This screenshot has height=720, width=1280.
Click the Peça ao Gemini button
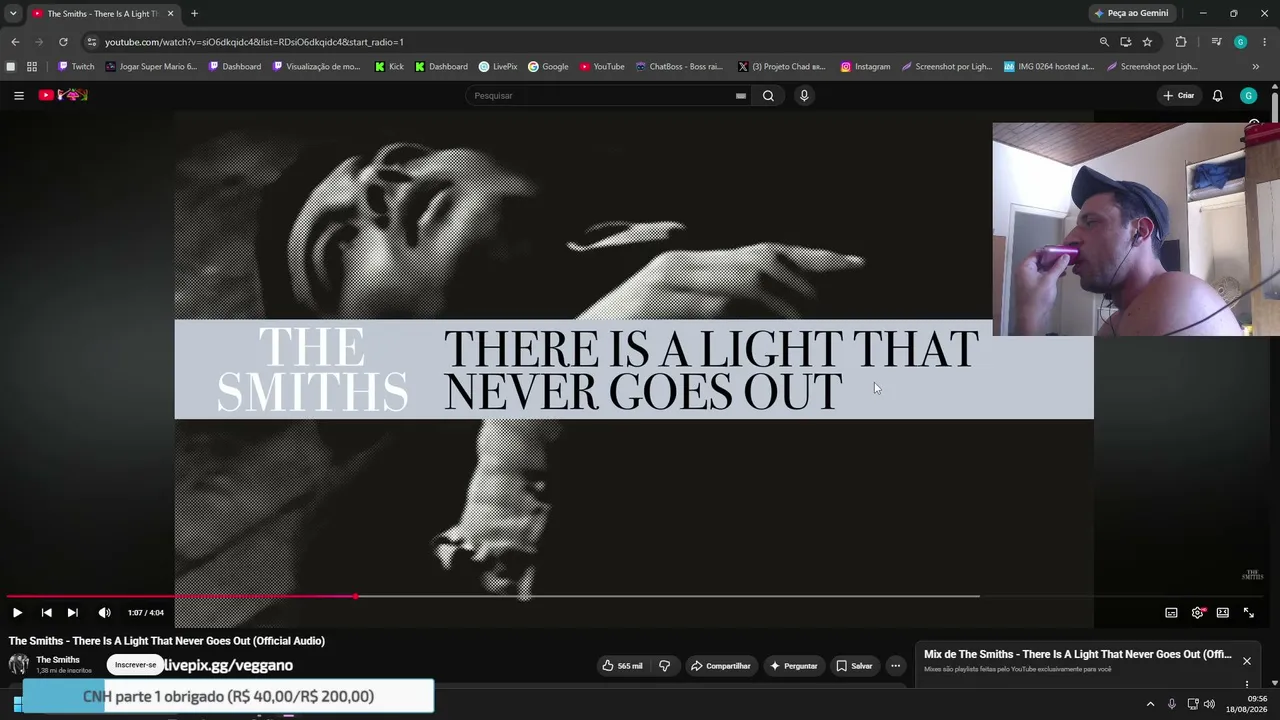coord(1131,14)
